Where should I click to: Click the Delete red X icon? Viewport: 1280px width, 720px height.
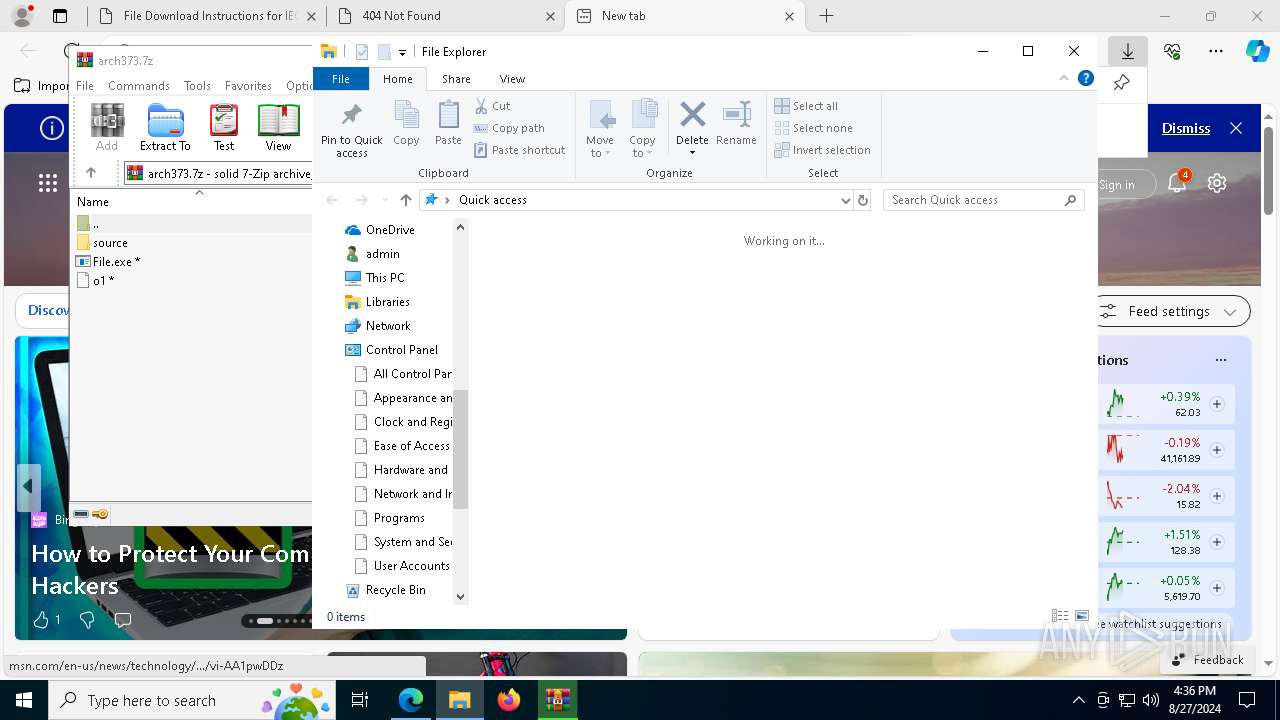coord(692,114)
